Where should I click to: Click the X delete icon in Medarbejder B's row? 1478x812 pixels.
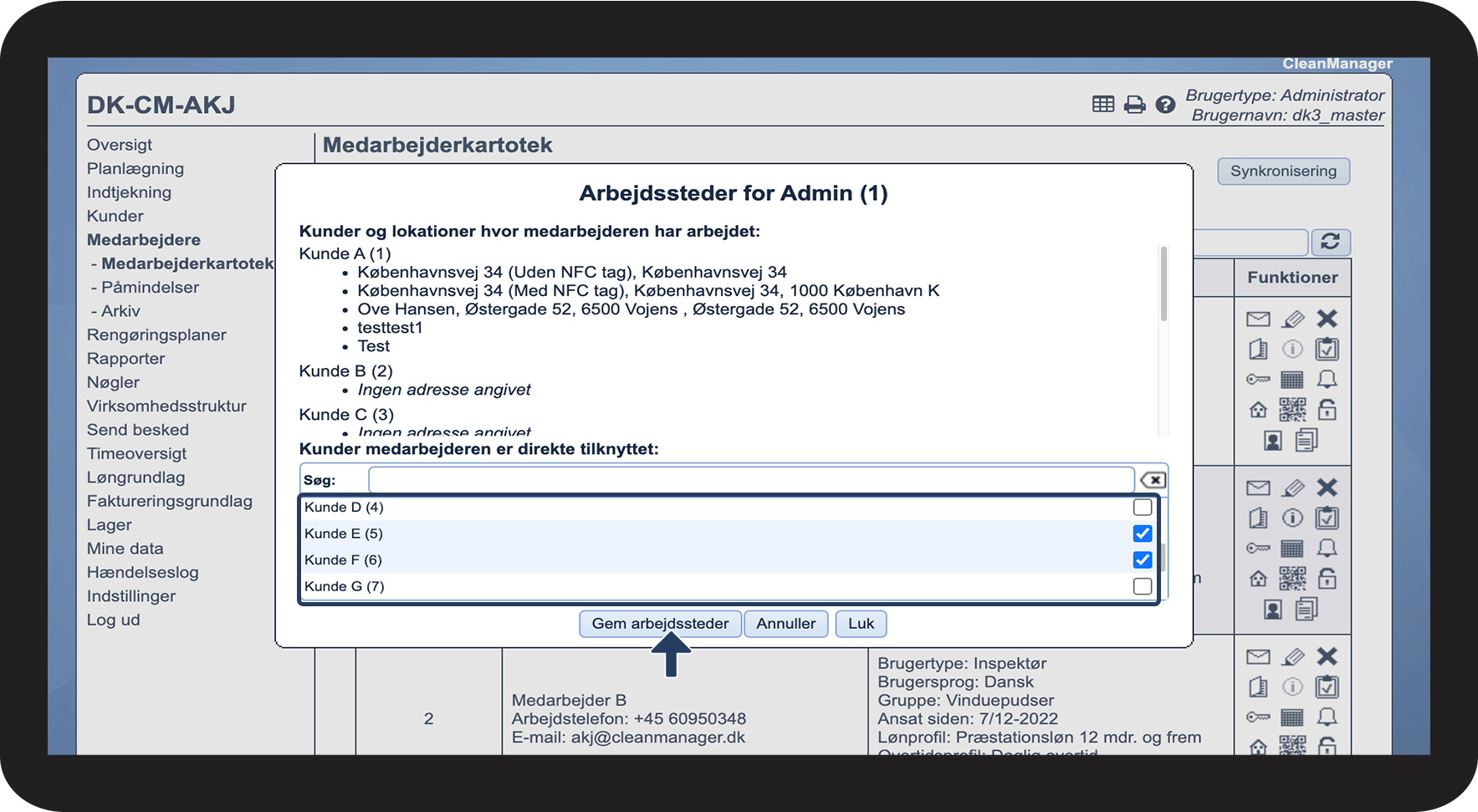tap(1327, 656)
